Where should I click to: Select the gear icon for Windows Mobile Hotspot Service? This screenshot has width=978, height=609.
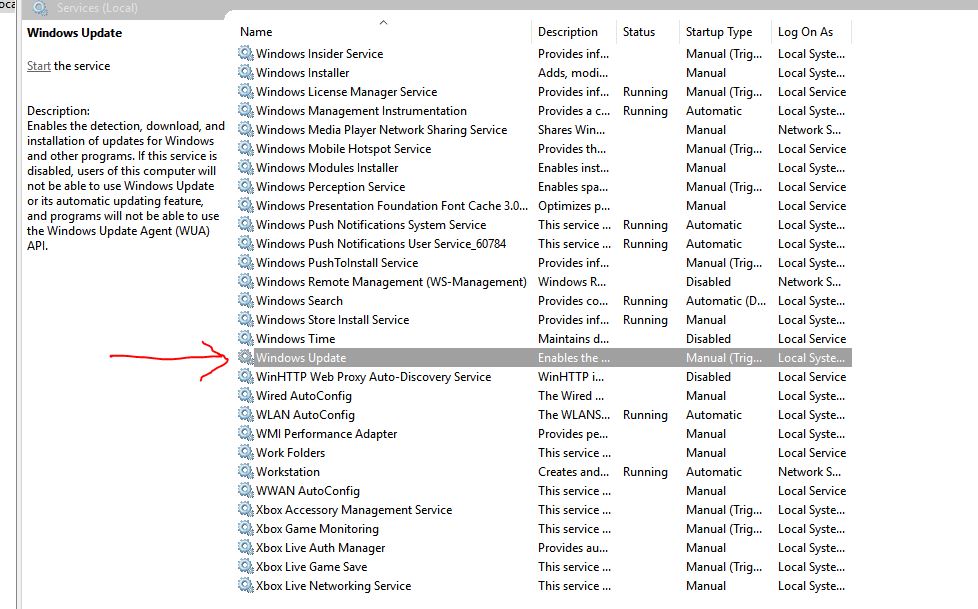246,149
